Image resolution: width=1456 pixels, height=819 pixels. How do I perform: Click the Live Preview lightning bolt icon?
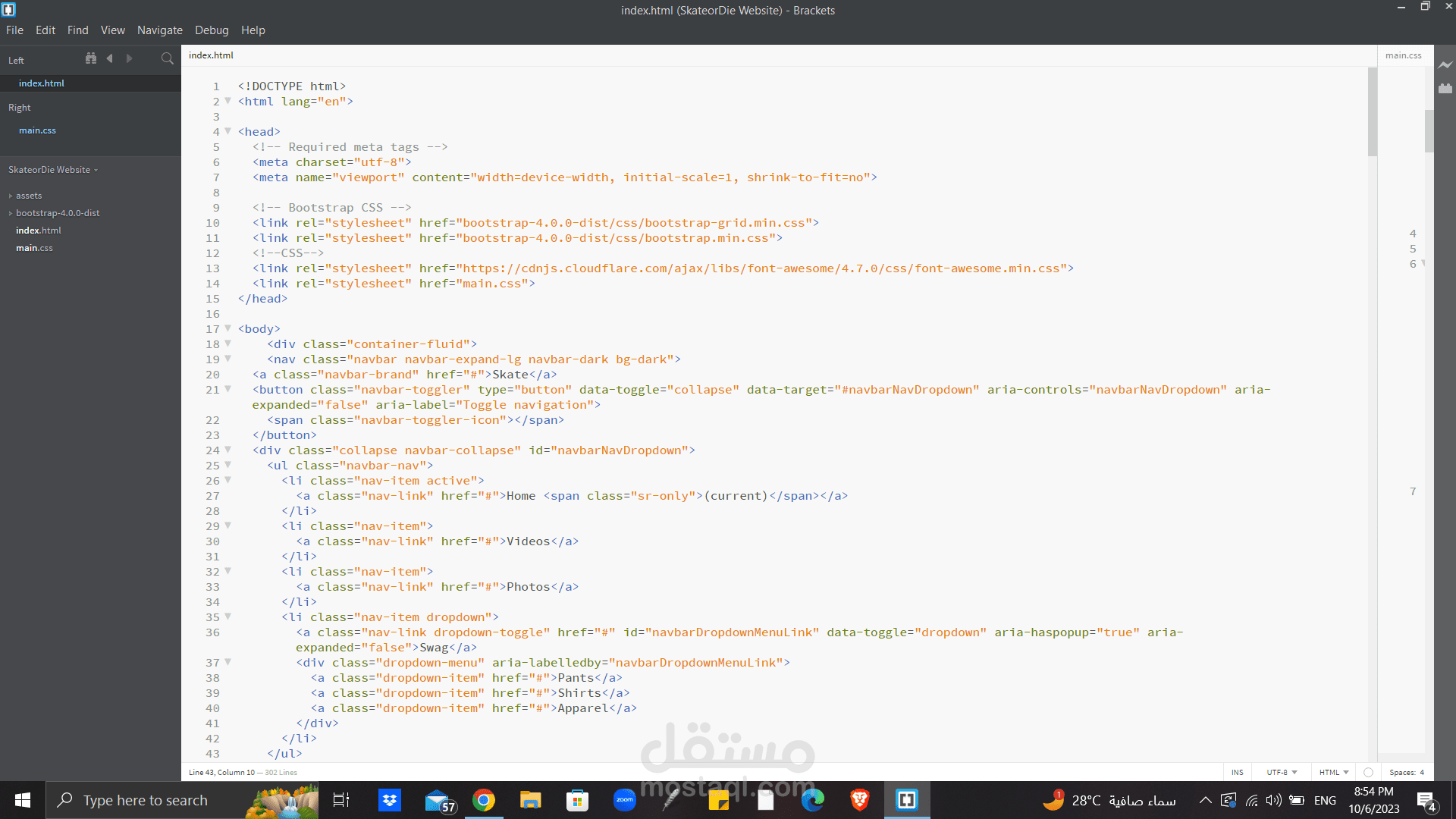1445,65
